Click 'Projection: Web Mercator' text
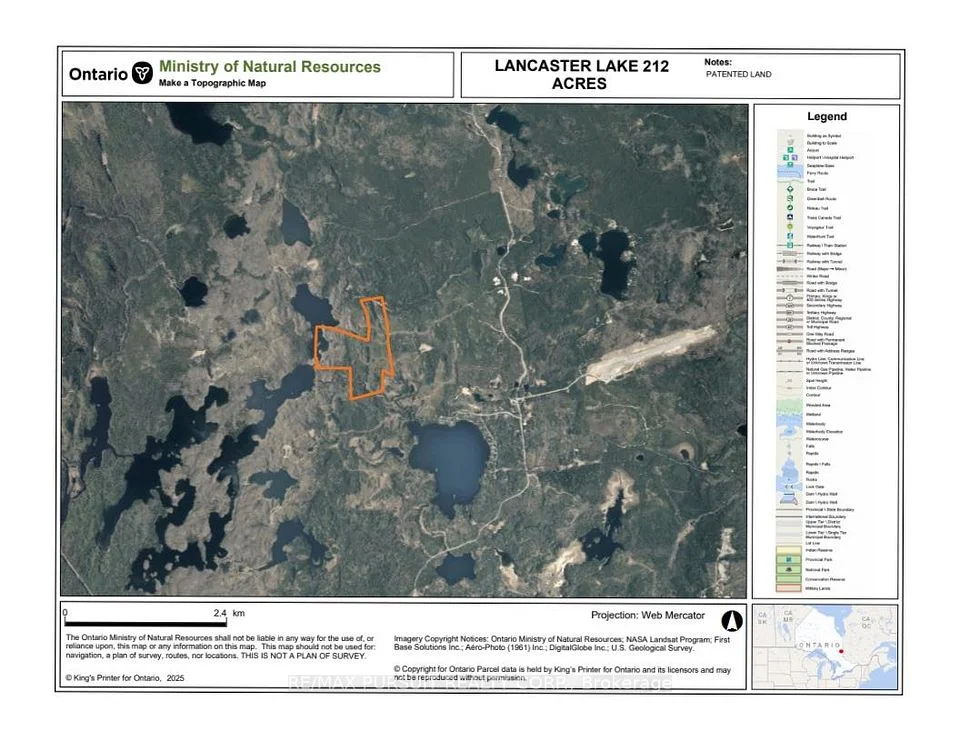This screenshot has height=742, width=960. pyautogui.click(x=648, y=615)
